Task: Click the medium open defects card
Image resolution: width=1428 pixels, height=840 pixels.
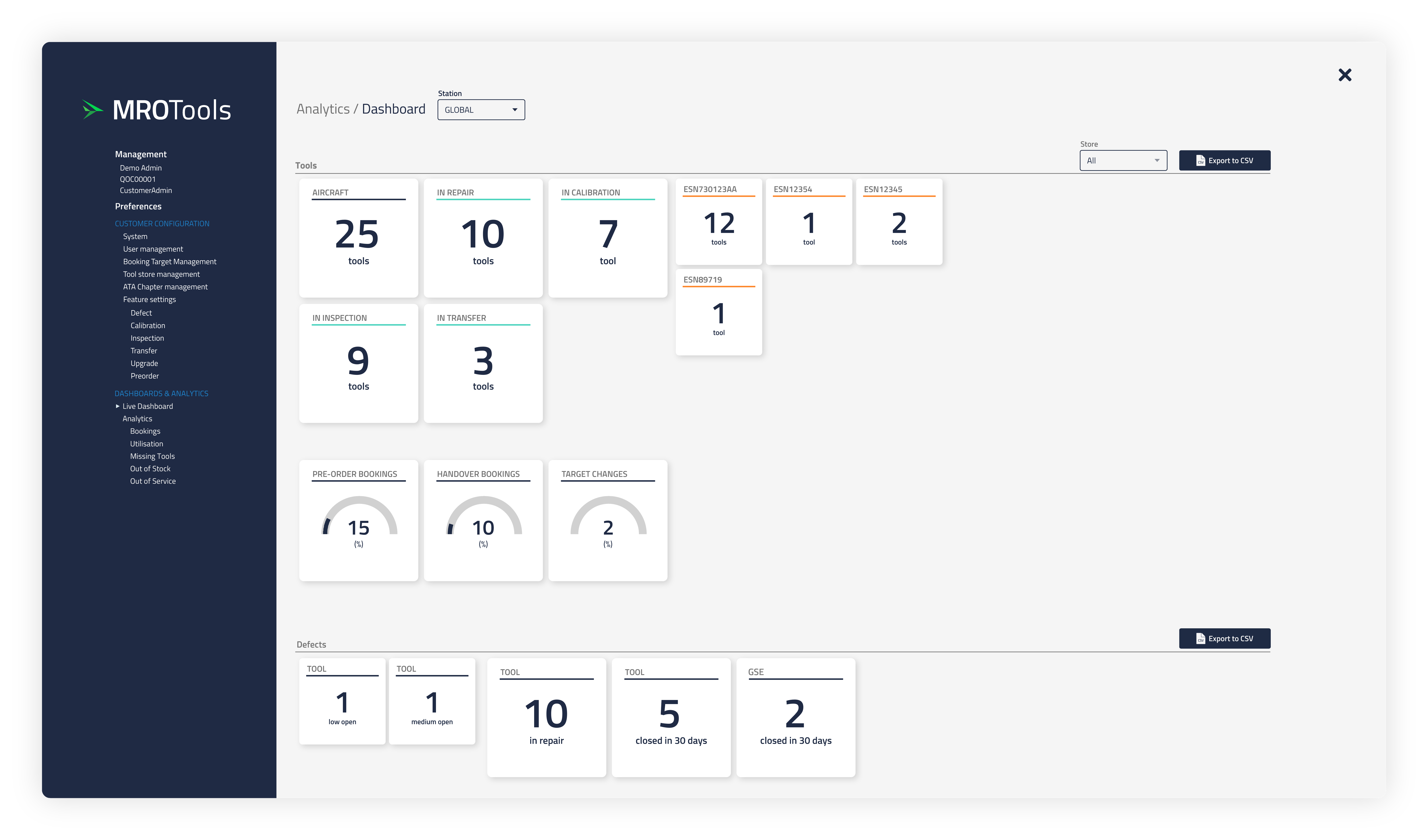Action: point(432,701)
